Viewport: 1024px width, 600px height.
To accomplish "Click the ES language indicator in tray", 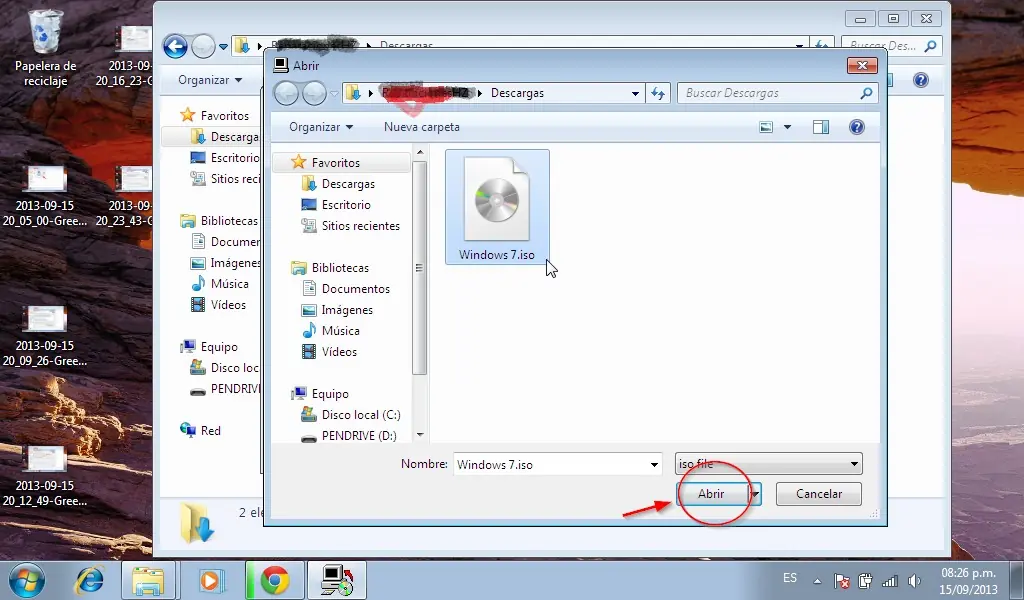I will 790,578.
